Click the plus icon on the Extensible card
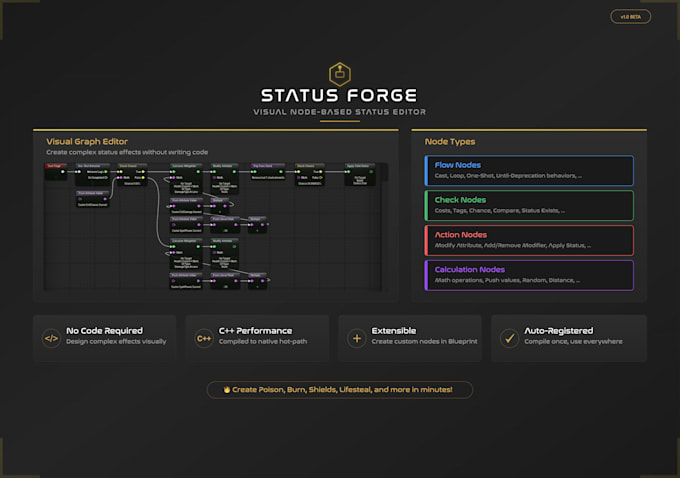Image resolution: width=680 pixels, height=478 pixels. coord(357,338)
